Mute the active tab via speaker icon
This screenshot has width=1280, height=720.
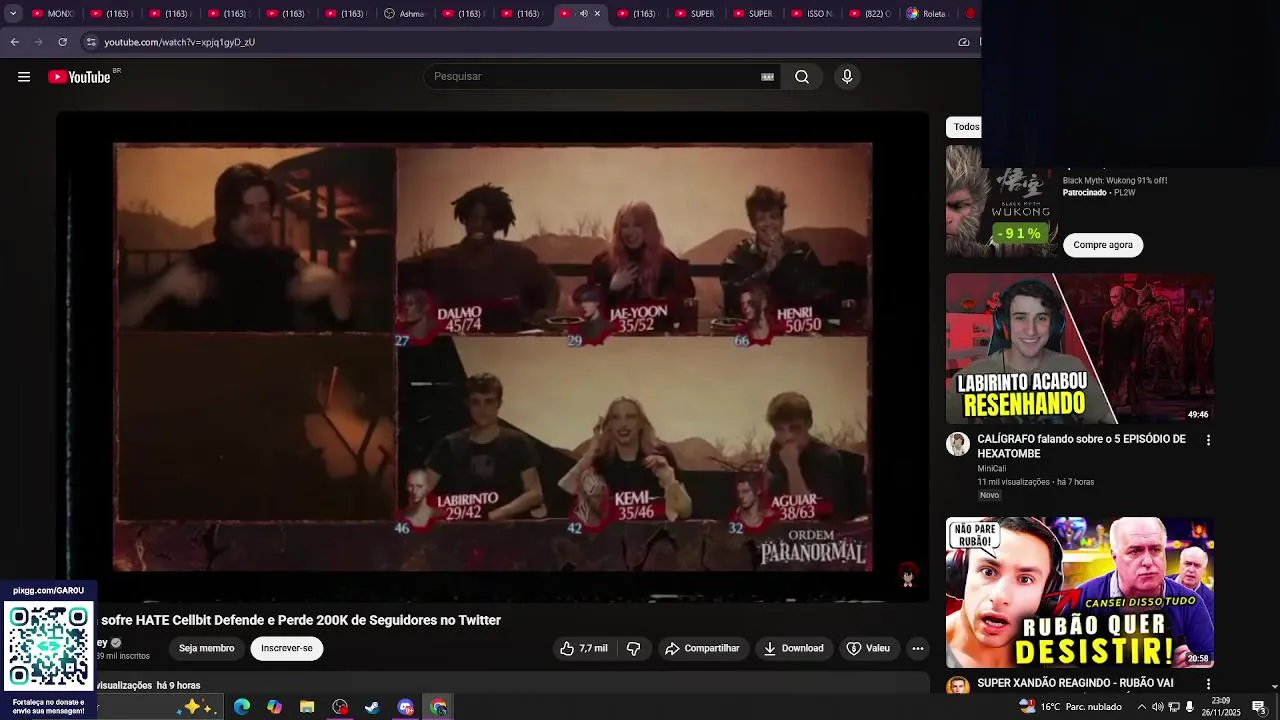tap(584, 14)
